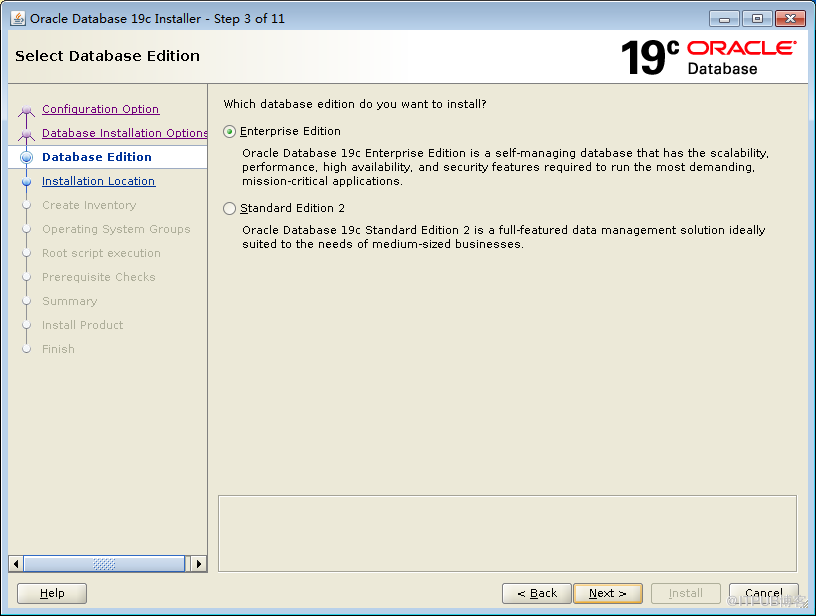Click the Help button

click(x=52, y=593)
